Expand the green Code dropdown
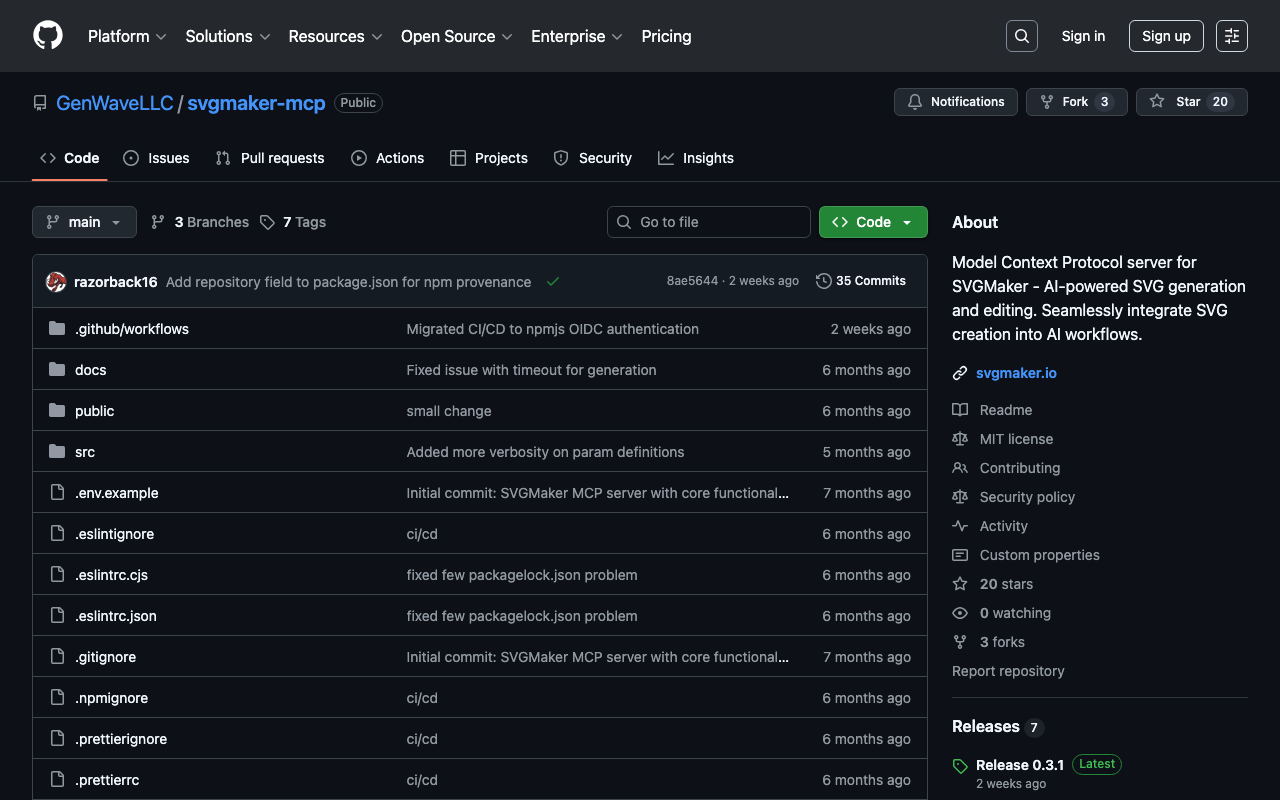The image size is (1280, 800). 872,222
